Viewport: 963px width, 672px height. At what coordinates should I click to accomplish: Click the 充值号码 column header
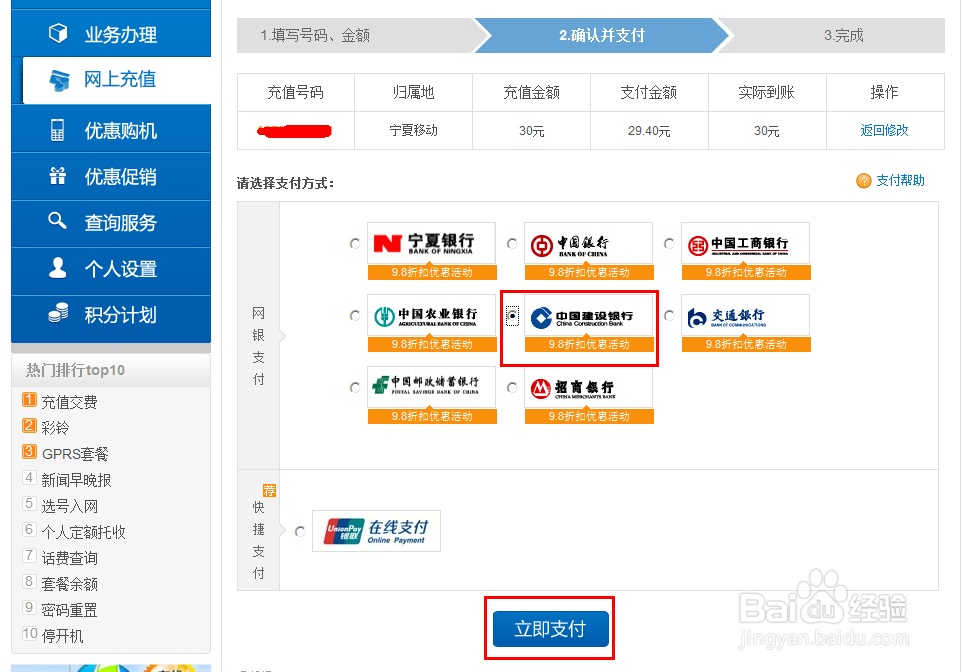tap(295, 92)
